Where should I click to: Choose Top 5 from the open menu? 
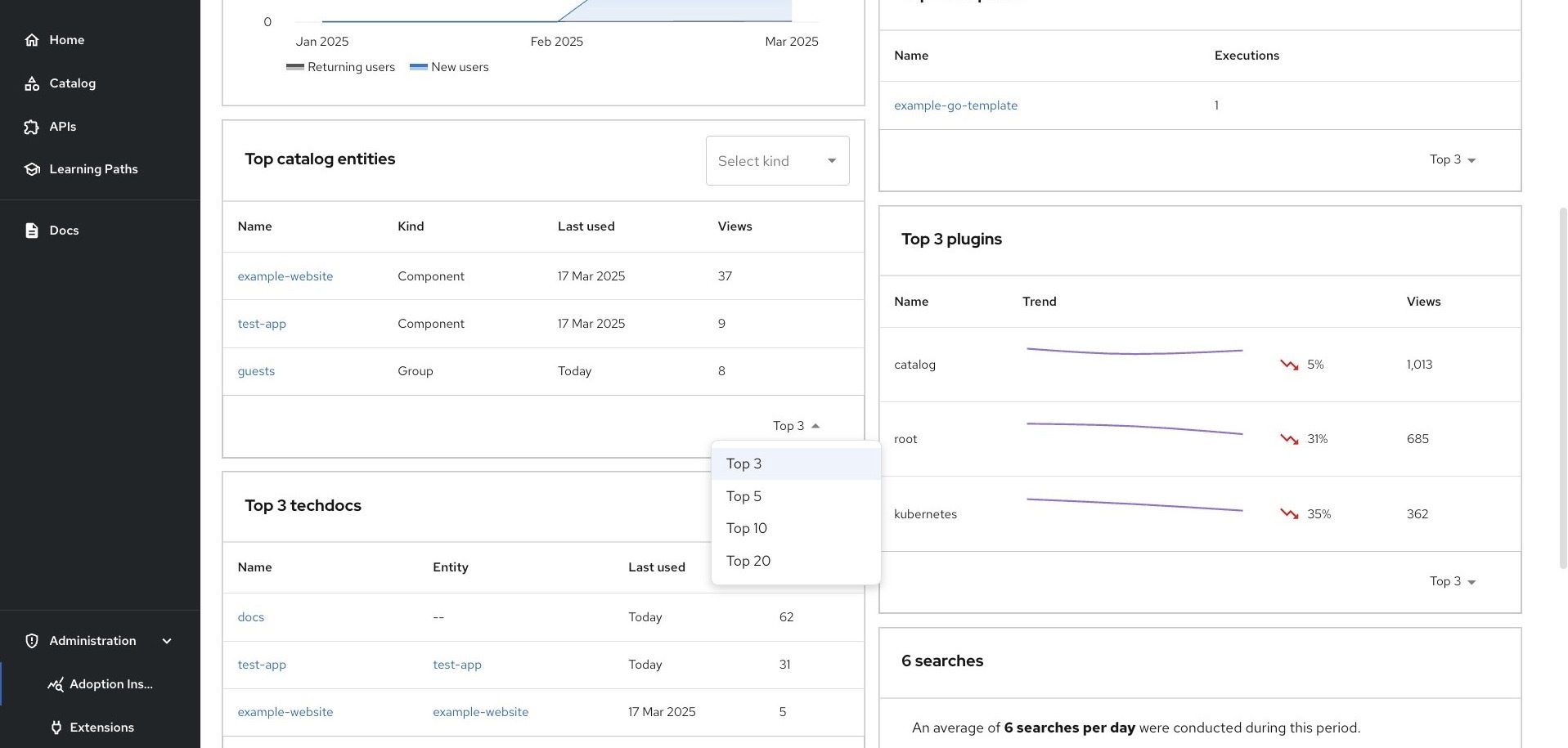tap(744, 496)
